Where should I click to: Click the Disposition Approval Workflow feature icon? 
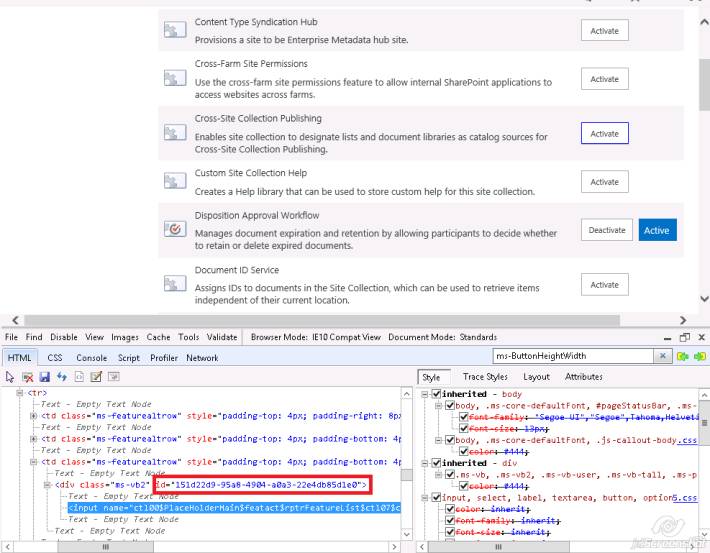click(175, 229)
